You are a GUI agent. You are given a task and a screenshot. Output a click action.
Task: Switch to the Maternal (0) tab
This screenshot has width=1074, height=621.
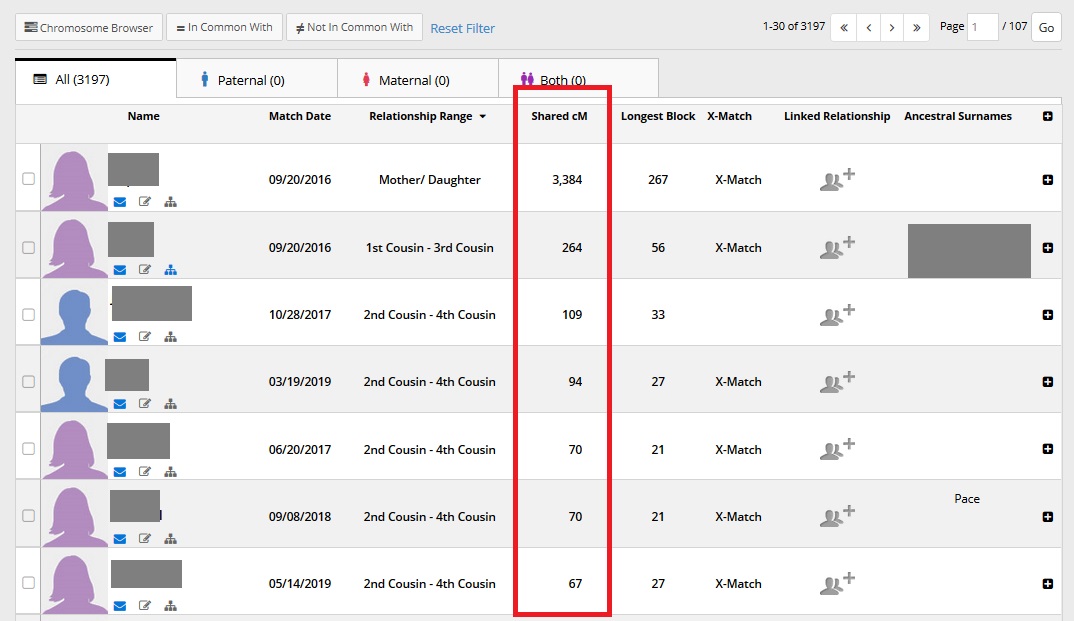coord(417,80)
